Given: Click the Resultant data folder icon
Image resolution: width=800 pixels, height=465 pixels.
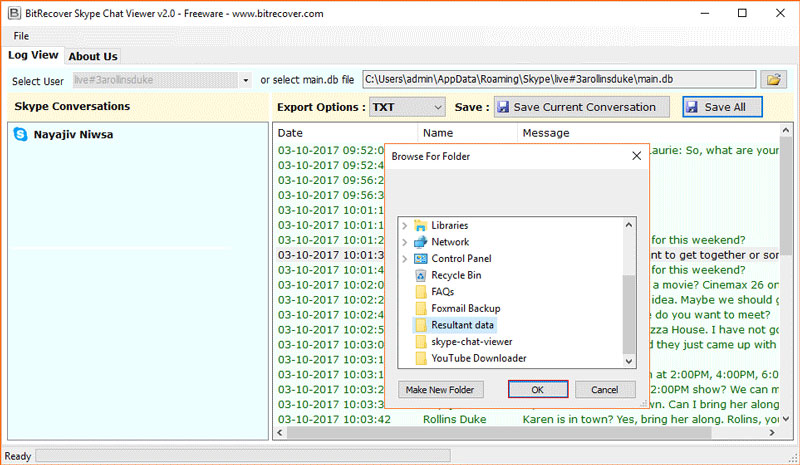Looking at the screenshot, I should point(421,325).
